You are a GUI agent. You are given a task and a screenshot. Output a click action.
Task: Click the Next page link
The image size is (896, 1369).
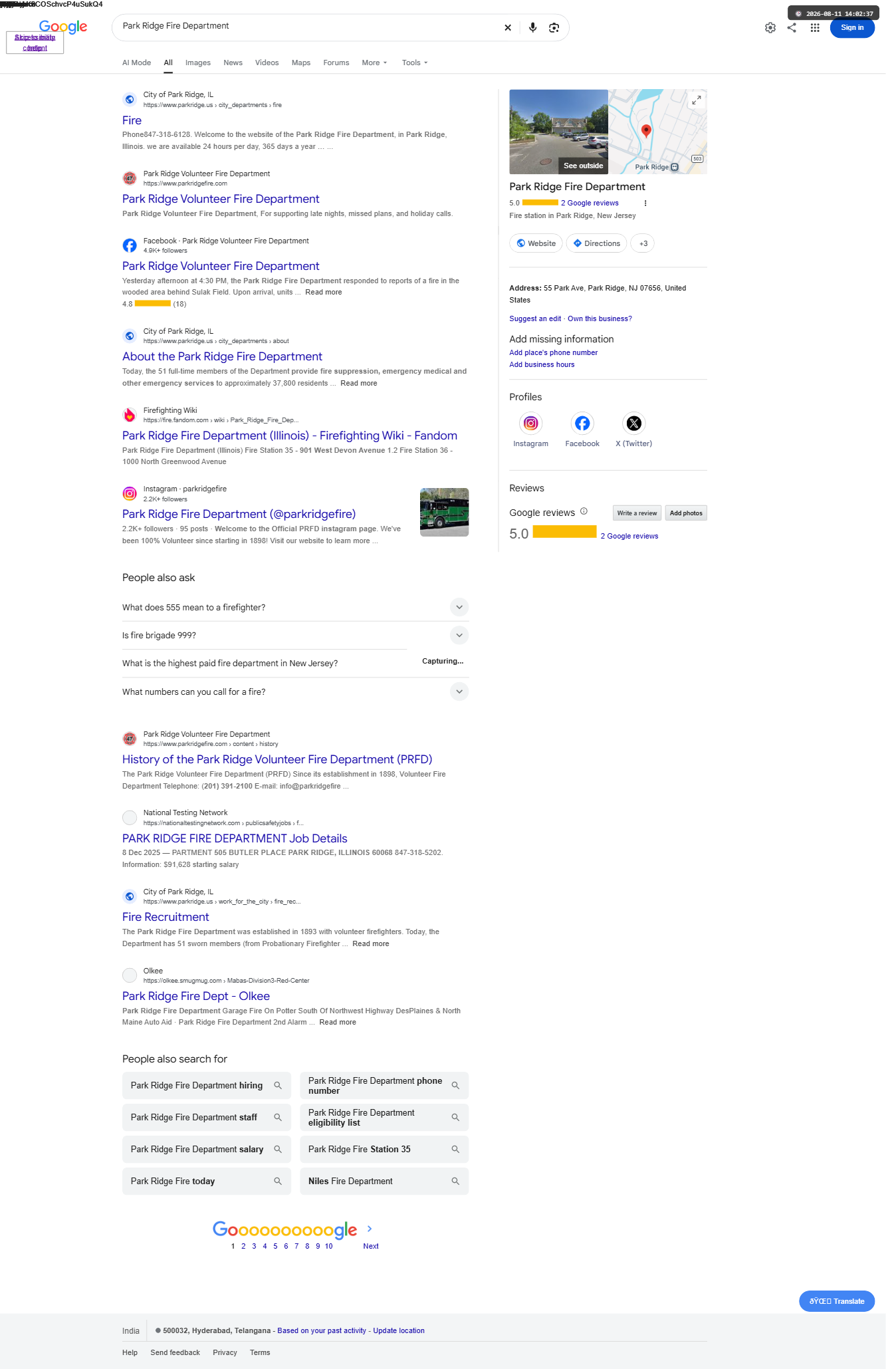(x=371, y=1247)
